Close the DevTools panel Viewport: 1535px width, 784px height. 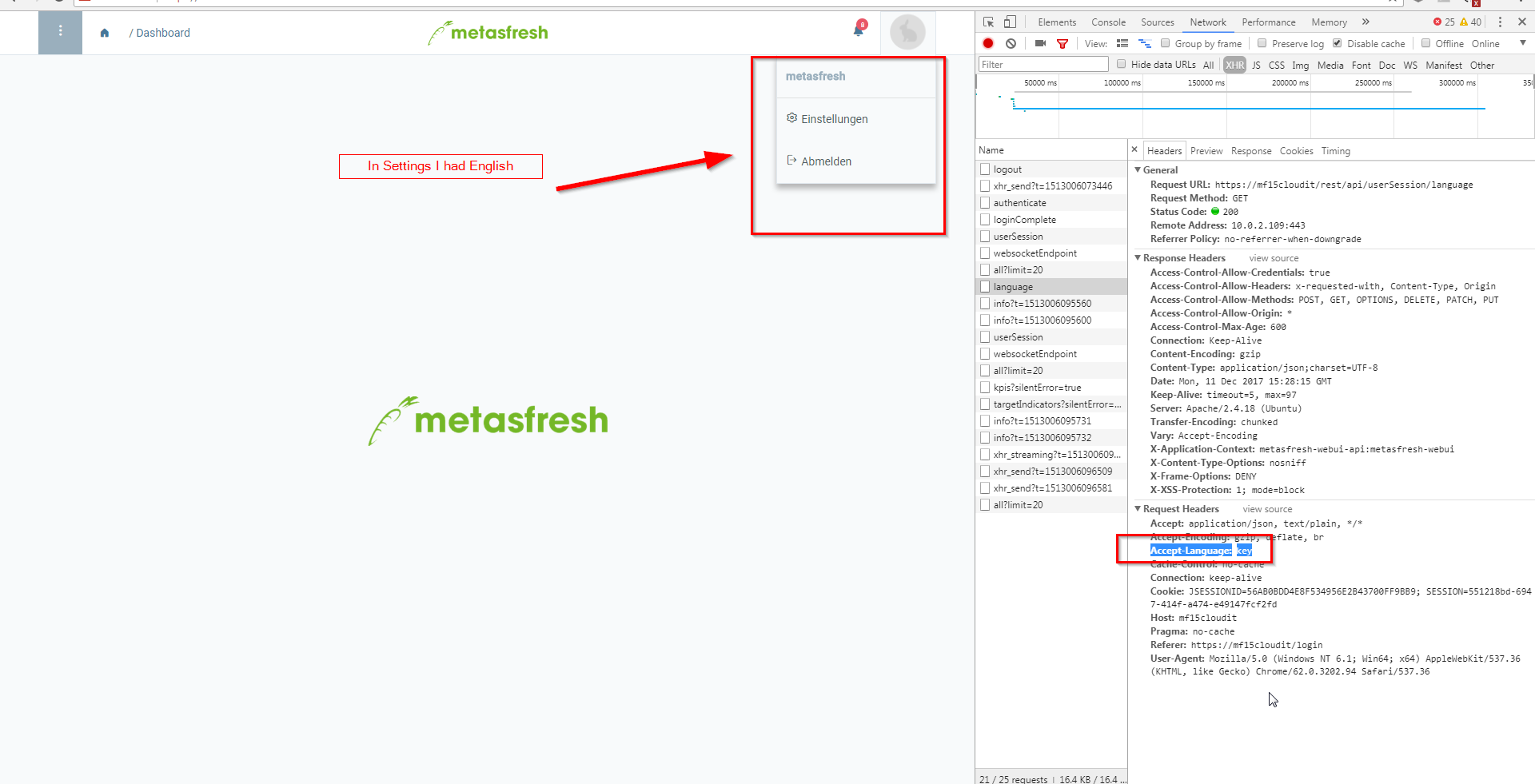1522,22
